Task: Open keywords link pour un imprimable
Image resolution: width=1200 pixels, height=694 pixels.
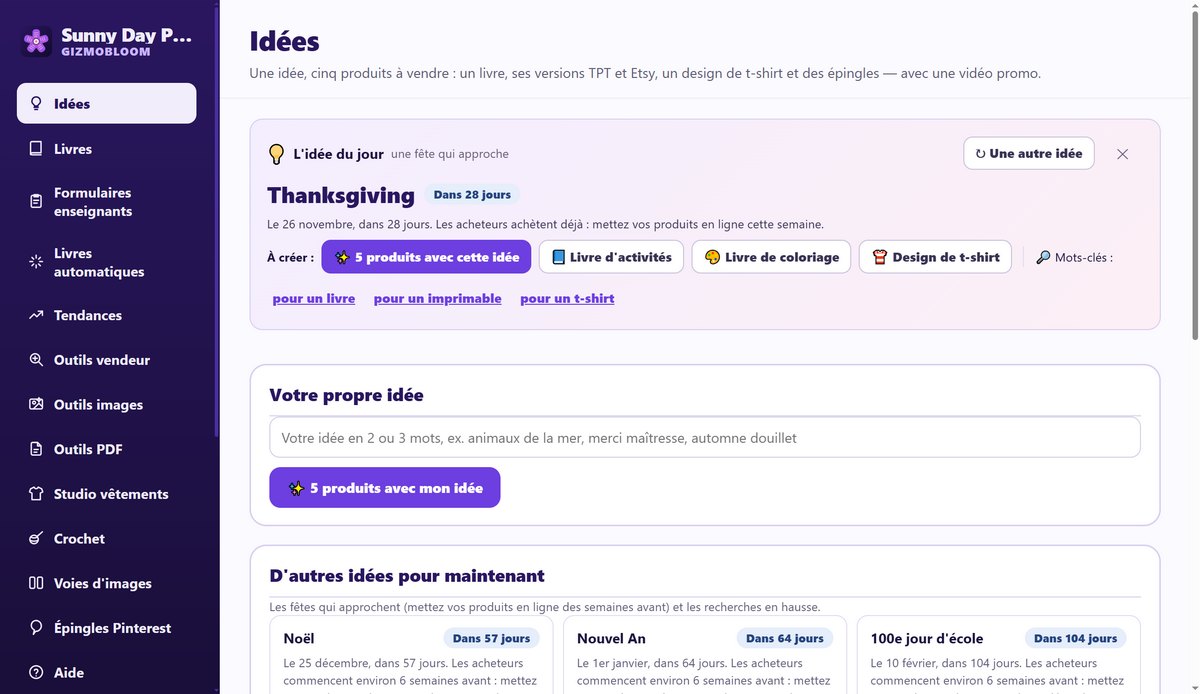Action: [438, 298]
